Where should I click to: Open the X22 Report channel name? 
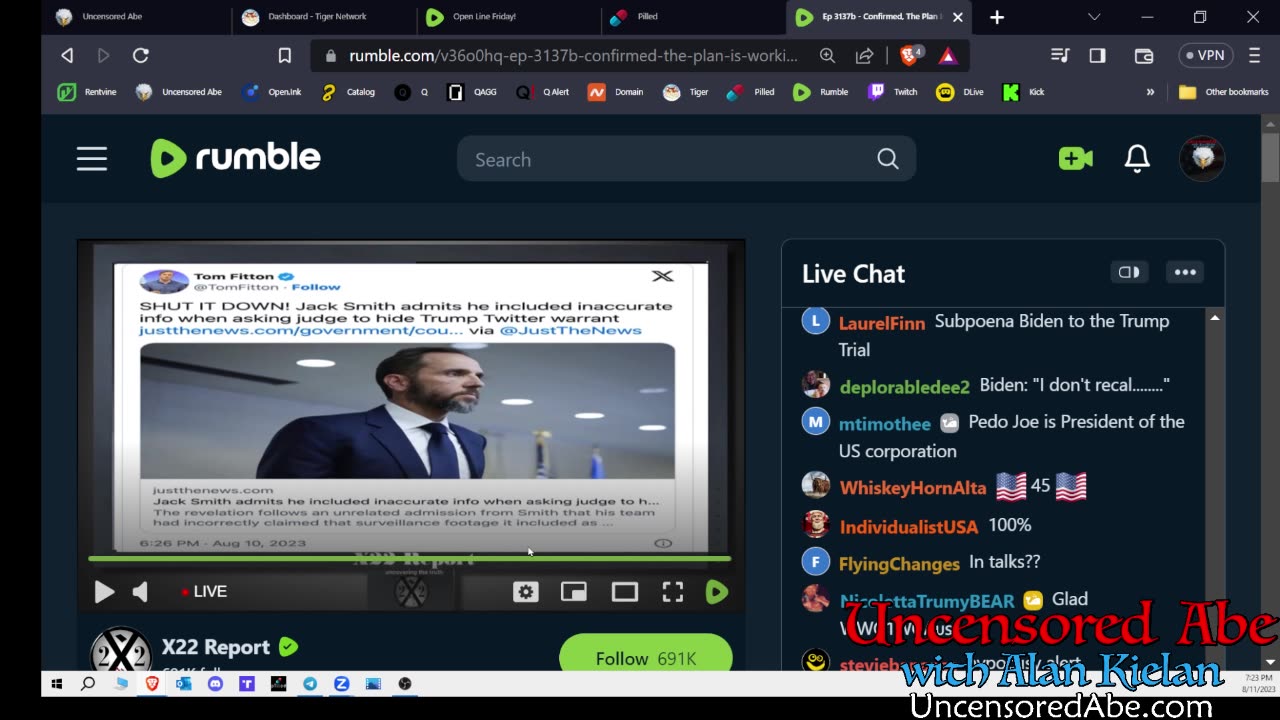pos(216,647)
